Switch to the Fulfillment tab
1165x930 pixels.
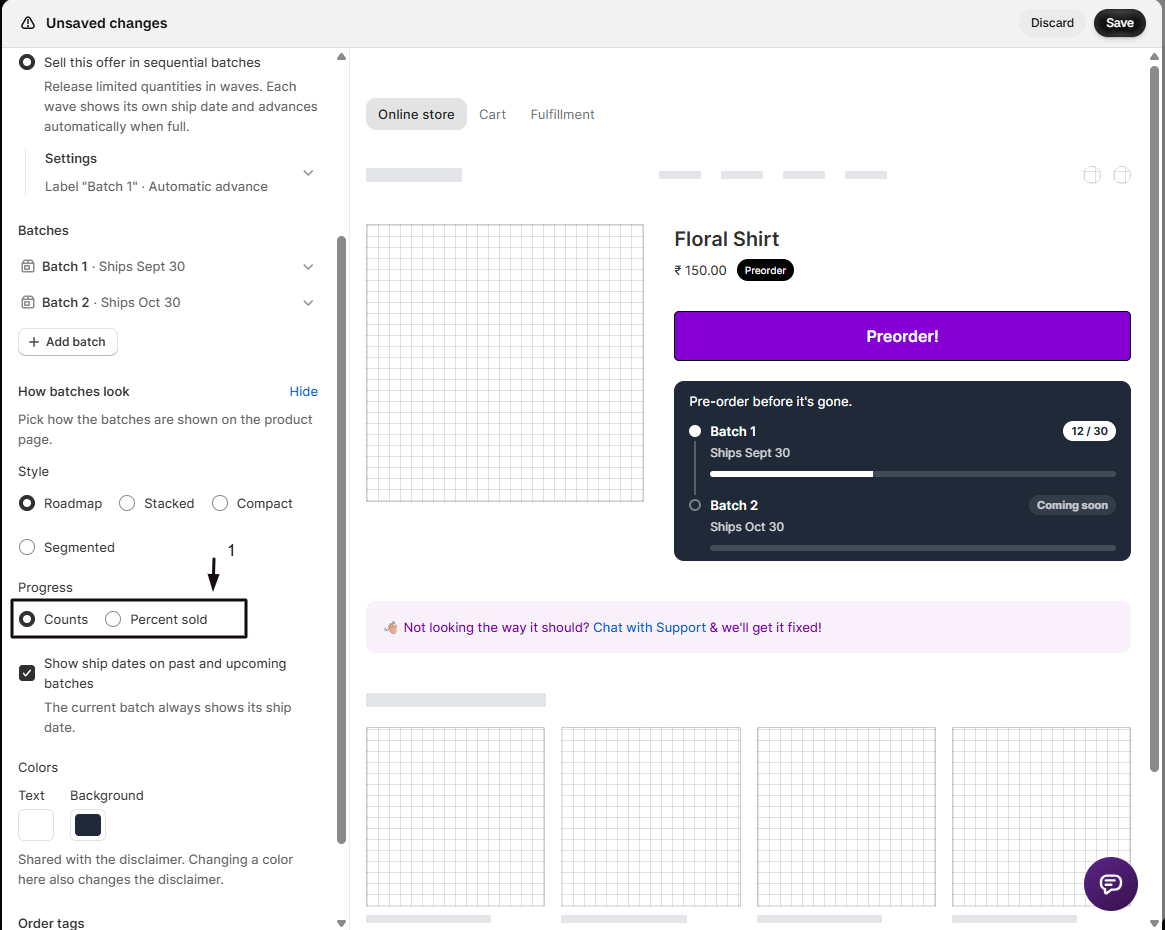(562, 114)
